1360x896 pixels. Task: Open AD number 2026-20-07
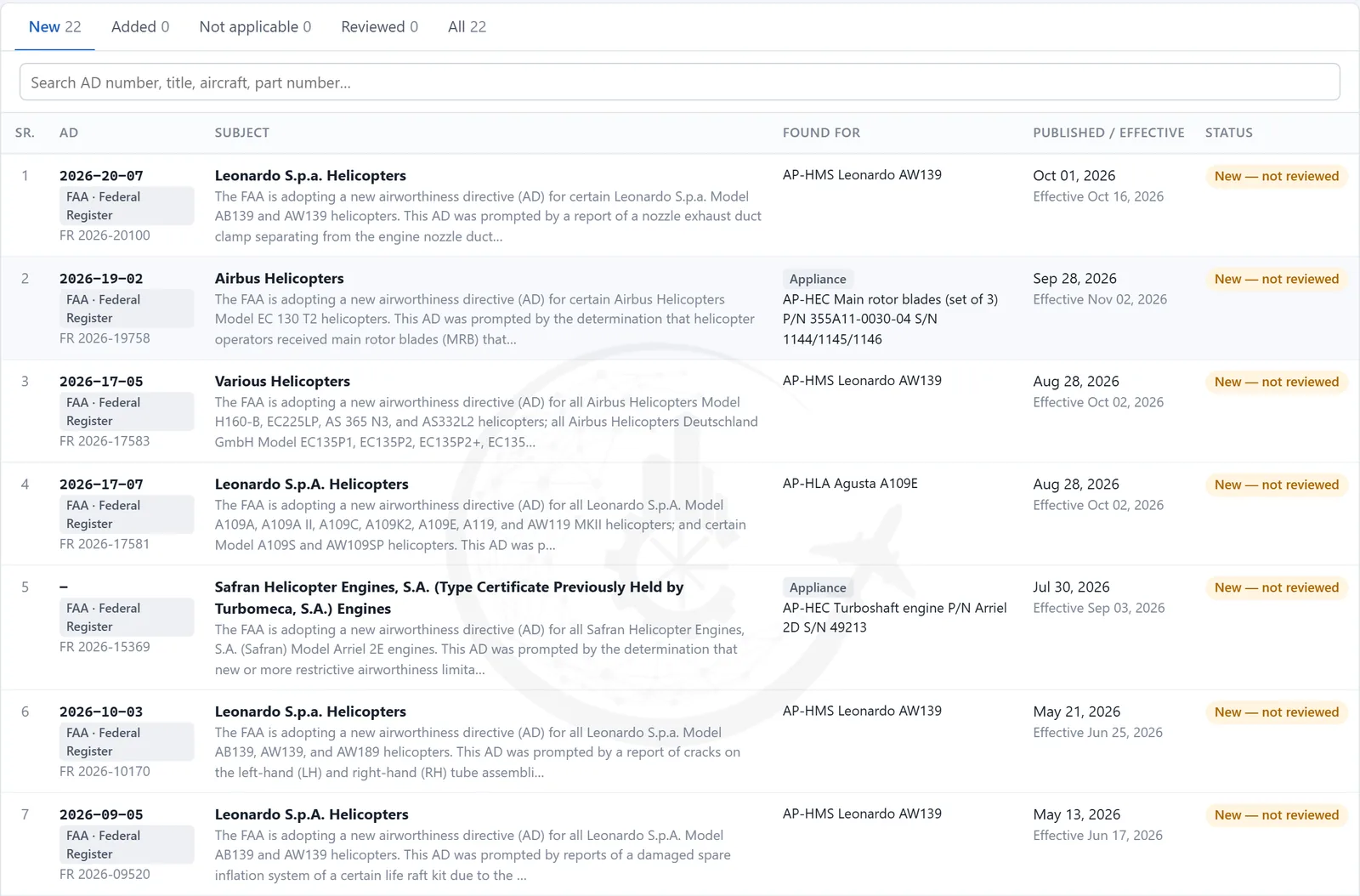pyautogui.click(x=101, y=176)
